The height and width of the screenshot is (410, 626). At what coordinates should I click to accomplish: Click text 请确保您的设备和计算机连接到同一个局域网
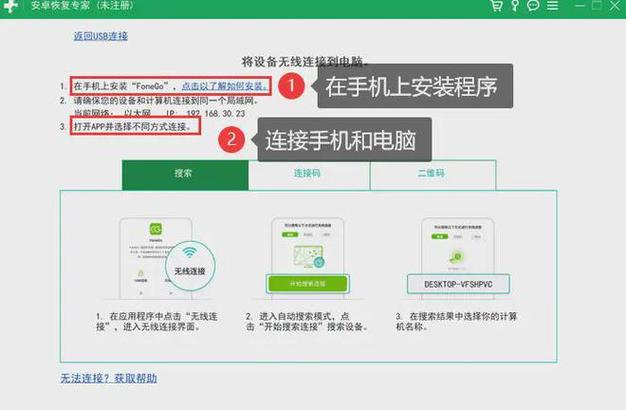[166, 101]
